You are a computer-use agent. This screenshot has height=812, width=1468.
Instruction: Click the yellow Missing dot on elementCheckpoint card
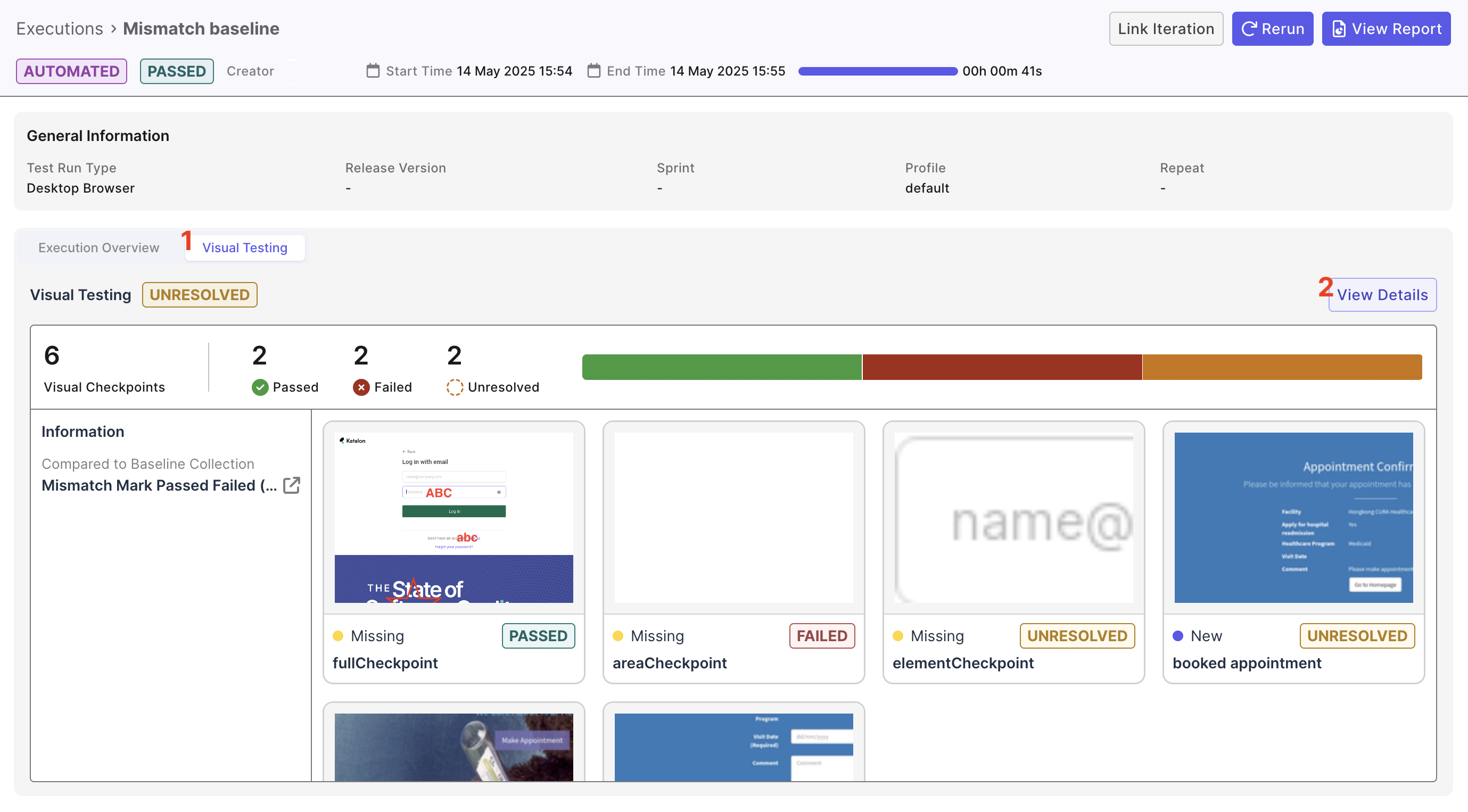897,636
